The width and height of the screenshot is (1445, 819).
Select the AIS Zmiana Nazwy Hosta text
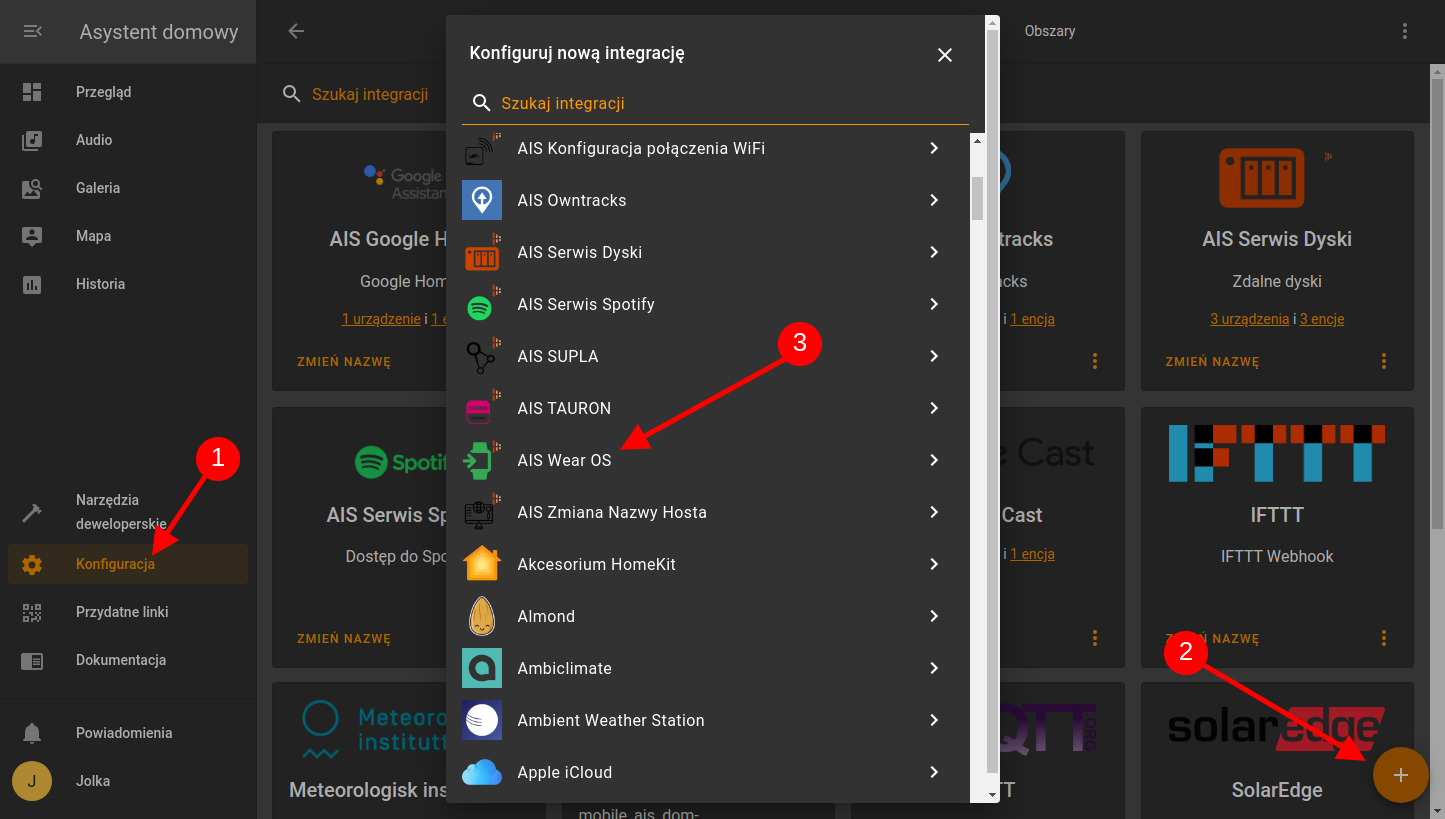click(612, 512)
